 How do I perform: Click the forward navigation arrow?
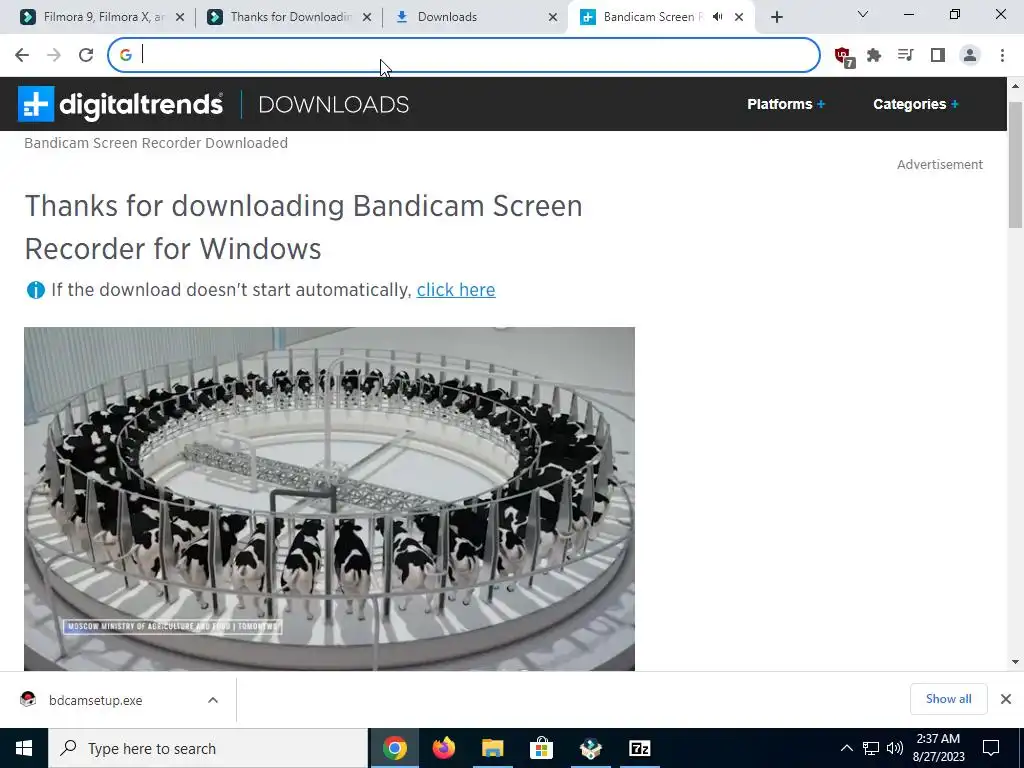click(x=54, y=55)
